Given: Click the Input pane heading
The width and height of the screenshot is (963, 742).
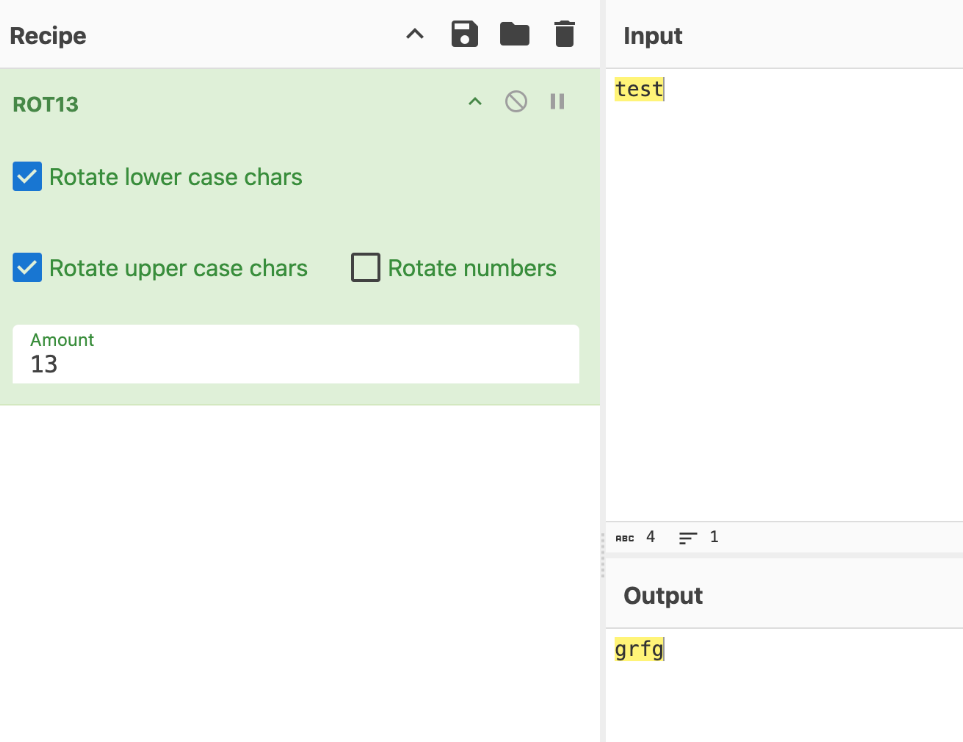Looking at the screenshot, I should (x=653, y=36).
